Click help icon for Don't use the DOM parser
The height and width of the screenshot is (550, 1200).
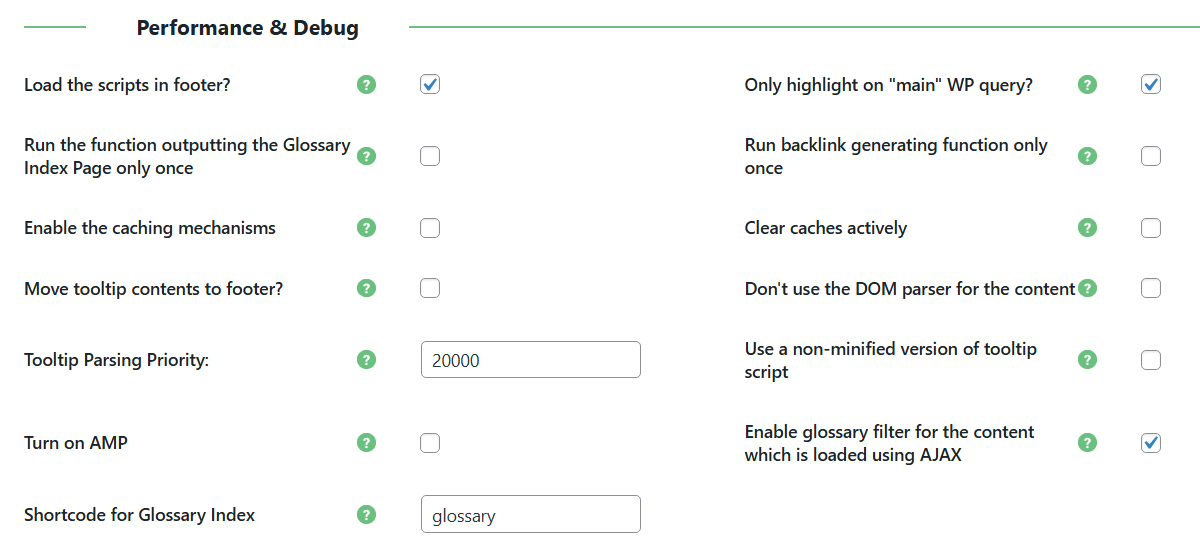point(1087,289)
